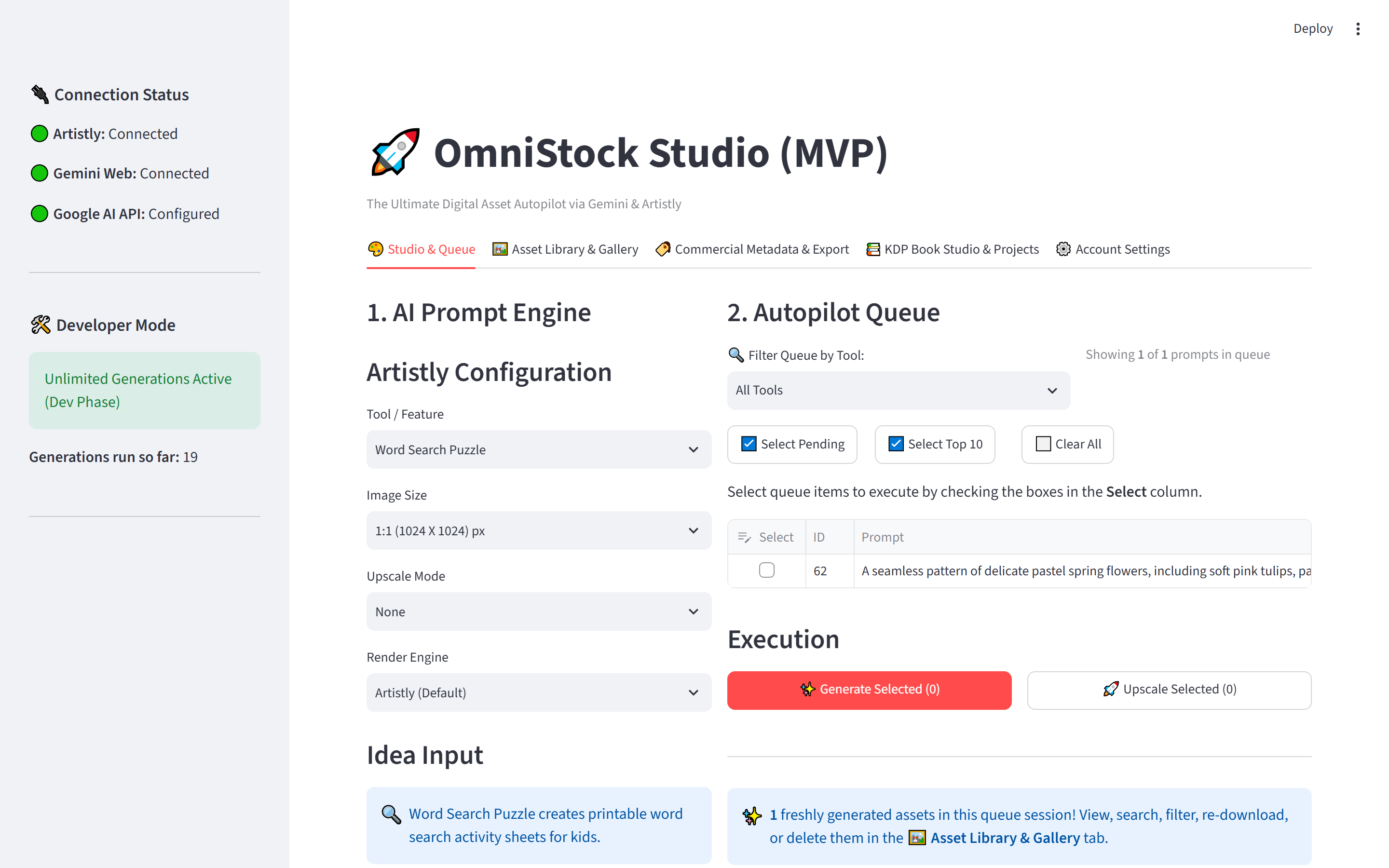Click the Generate Selected (0) button
Screen dimensions: 1389x868
(869, 690)
